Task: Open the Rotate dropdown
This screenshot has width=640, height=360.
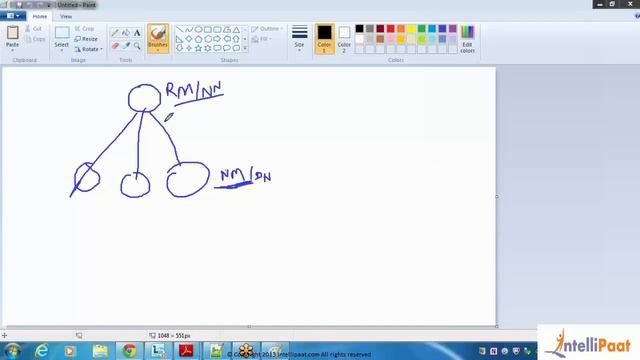Action: click(88, 49)
